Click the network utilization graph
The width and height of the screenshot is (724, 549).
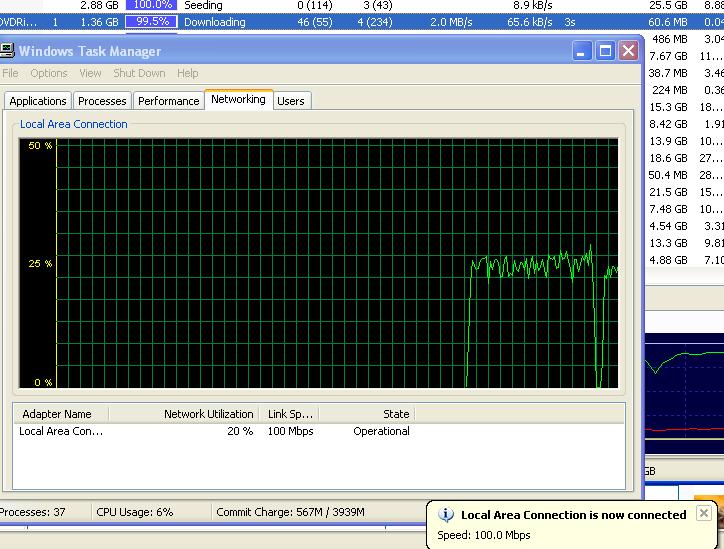point(319,263)
